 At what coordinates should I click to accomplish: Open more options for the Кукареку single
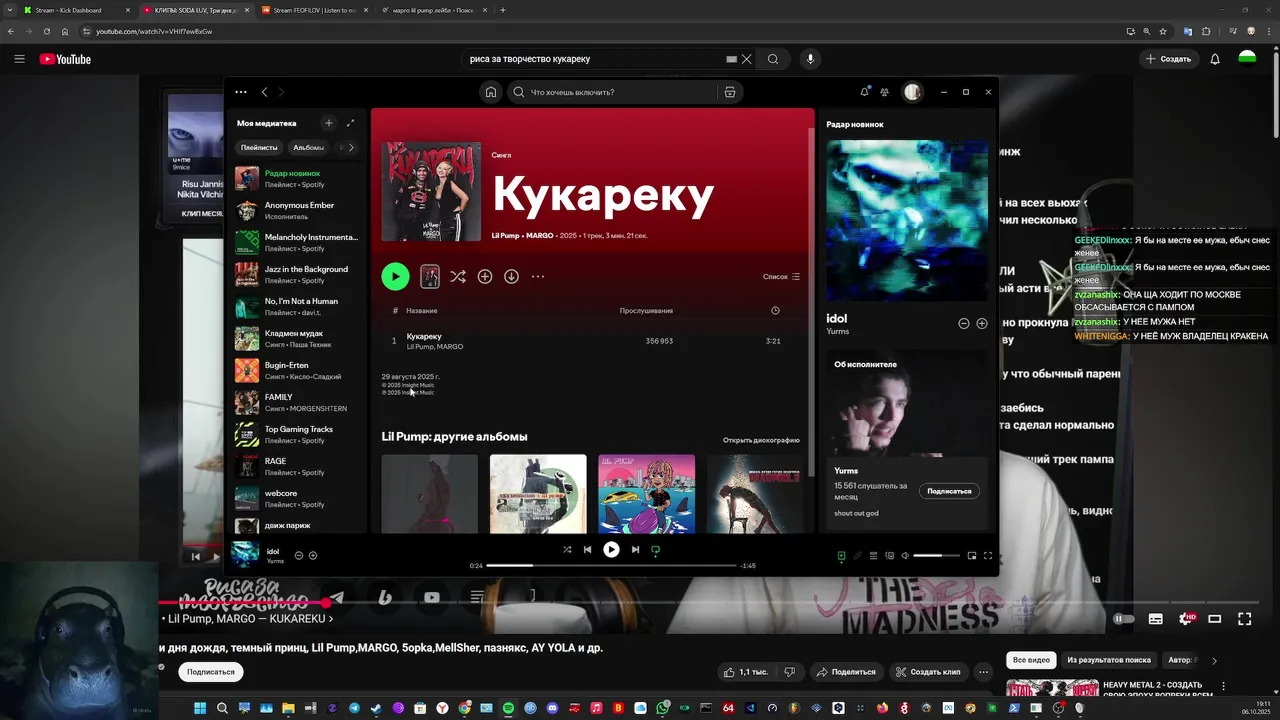point(538,276)
